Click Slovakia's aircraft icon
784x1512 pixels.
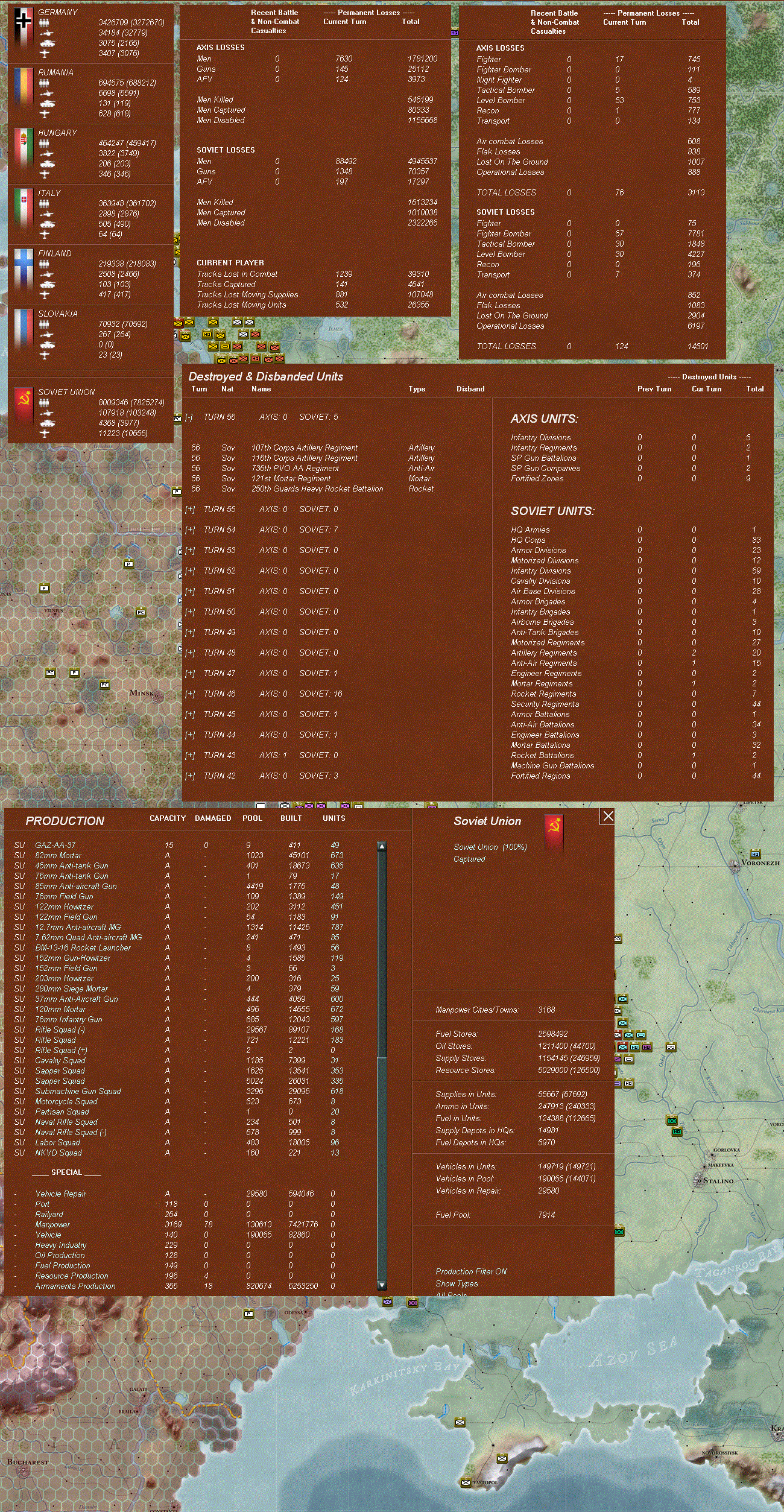(44, 355)
